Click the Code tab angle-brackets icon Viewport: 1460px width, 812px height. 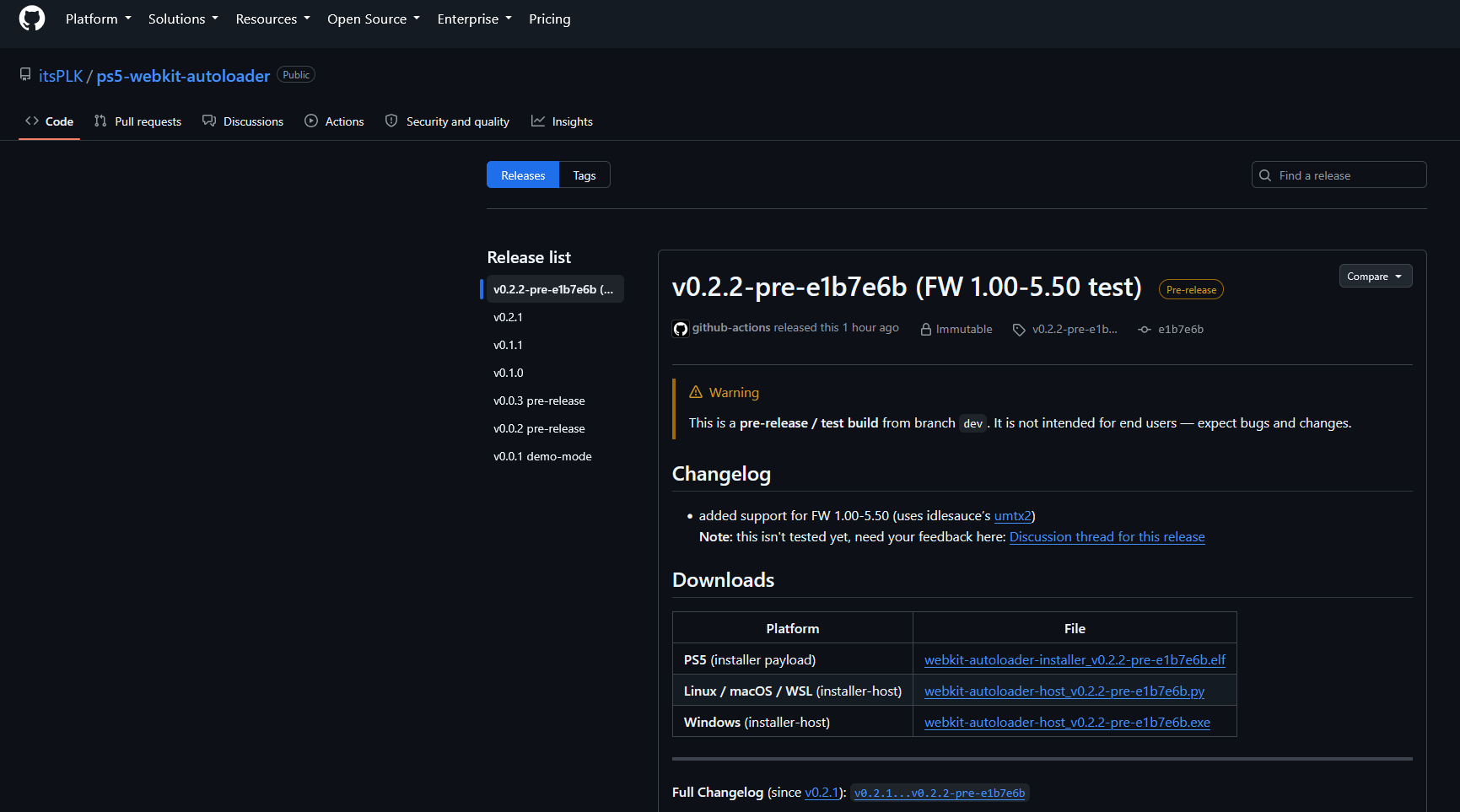pos(32,121)
